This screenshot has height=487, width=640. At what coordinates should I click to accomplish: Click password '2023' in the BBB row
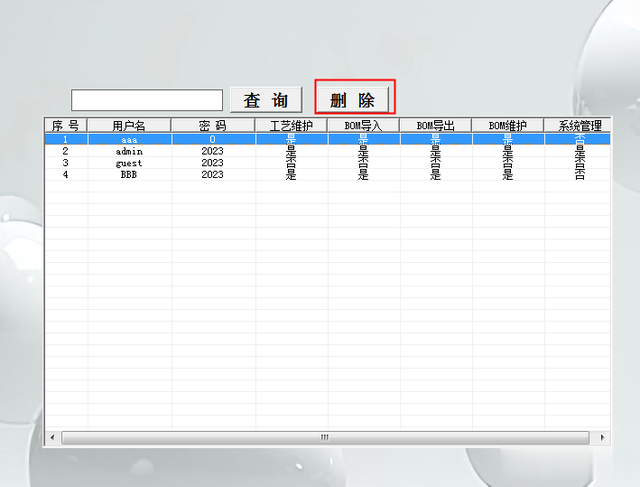(213, 175)
